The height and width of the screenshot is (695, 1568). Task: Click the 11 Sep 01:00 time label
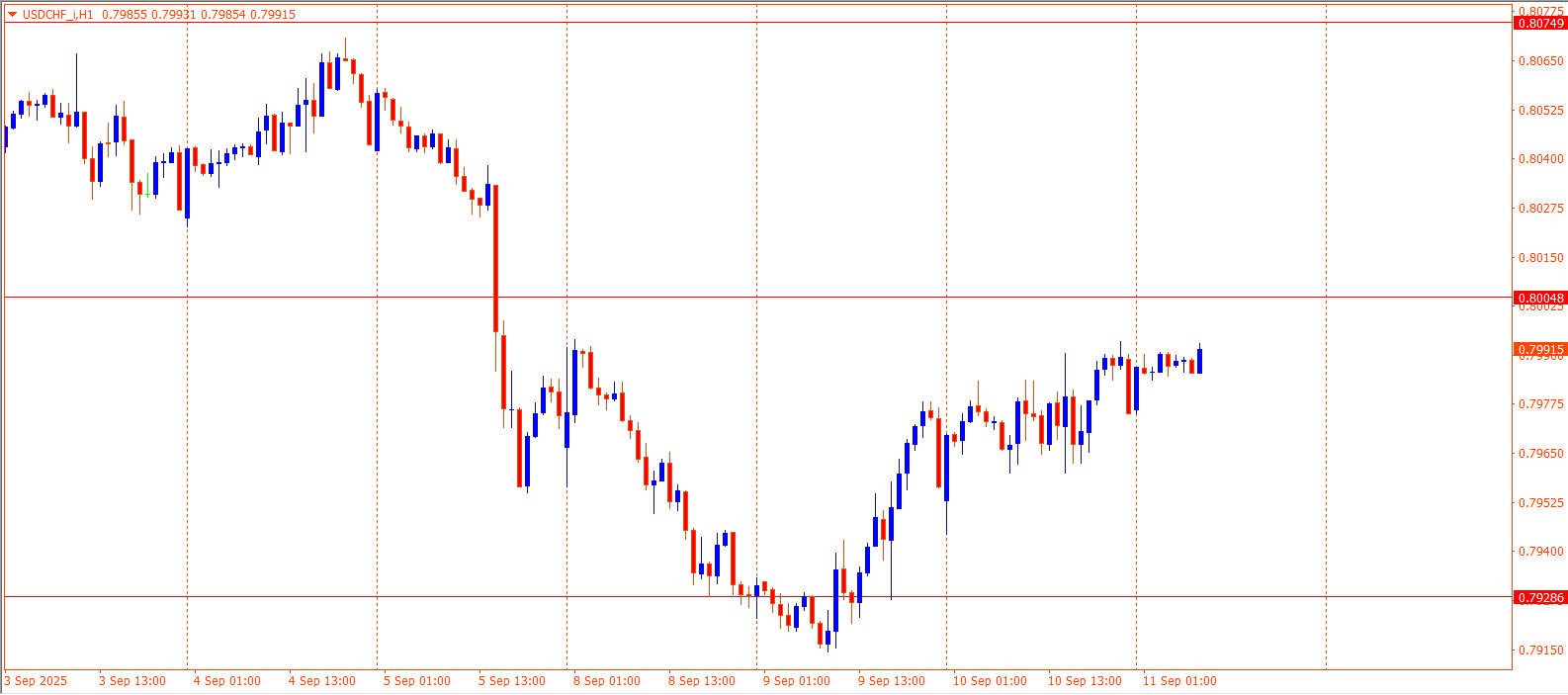pos(1178,681)
